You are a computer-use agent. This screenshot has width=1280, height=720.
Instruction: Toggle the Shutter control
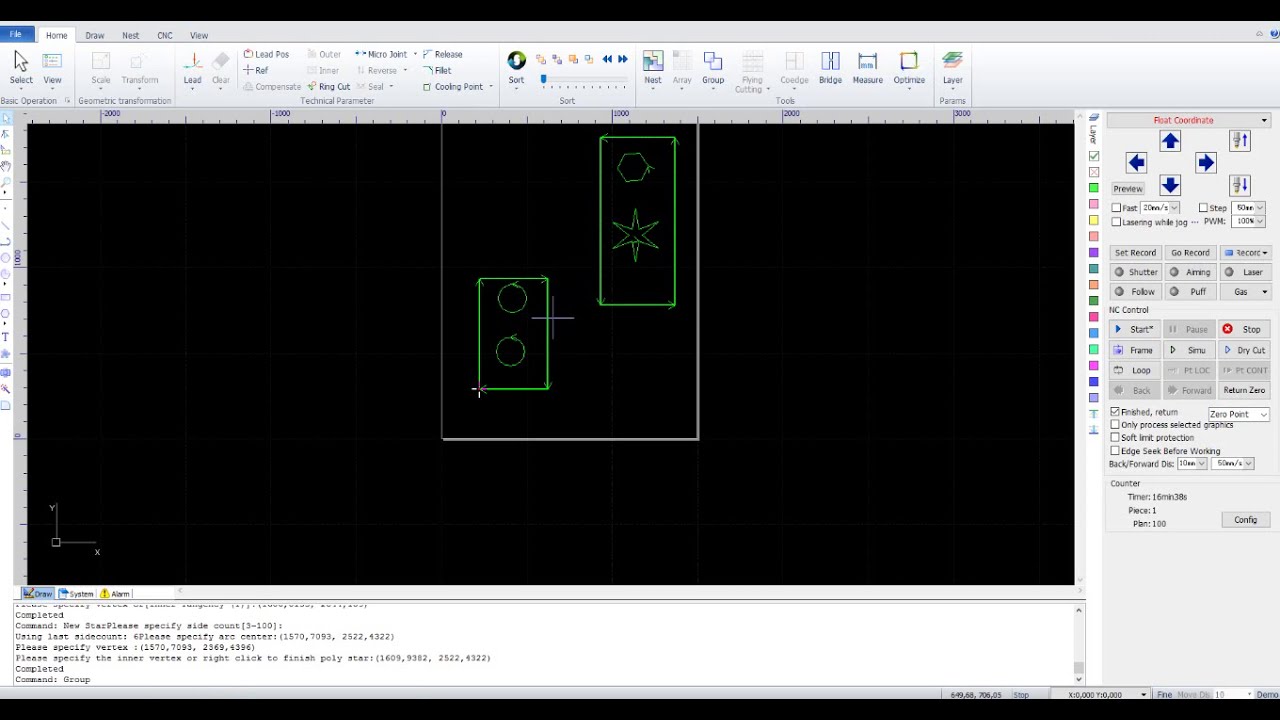[1135, 272]
